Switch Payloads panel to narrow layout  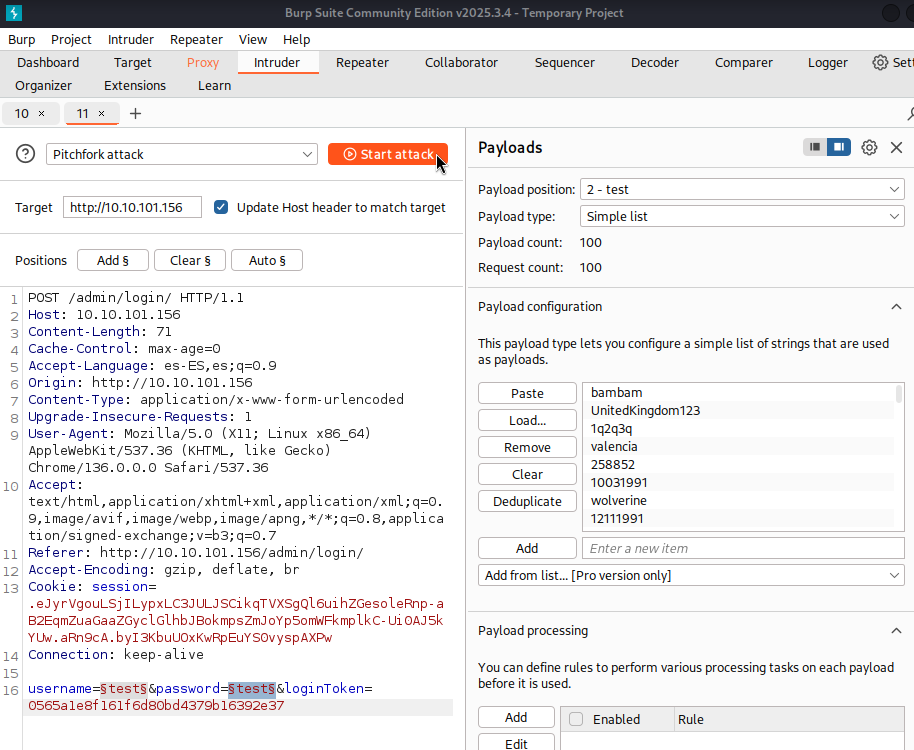(x=815, y=147)
